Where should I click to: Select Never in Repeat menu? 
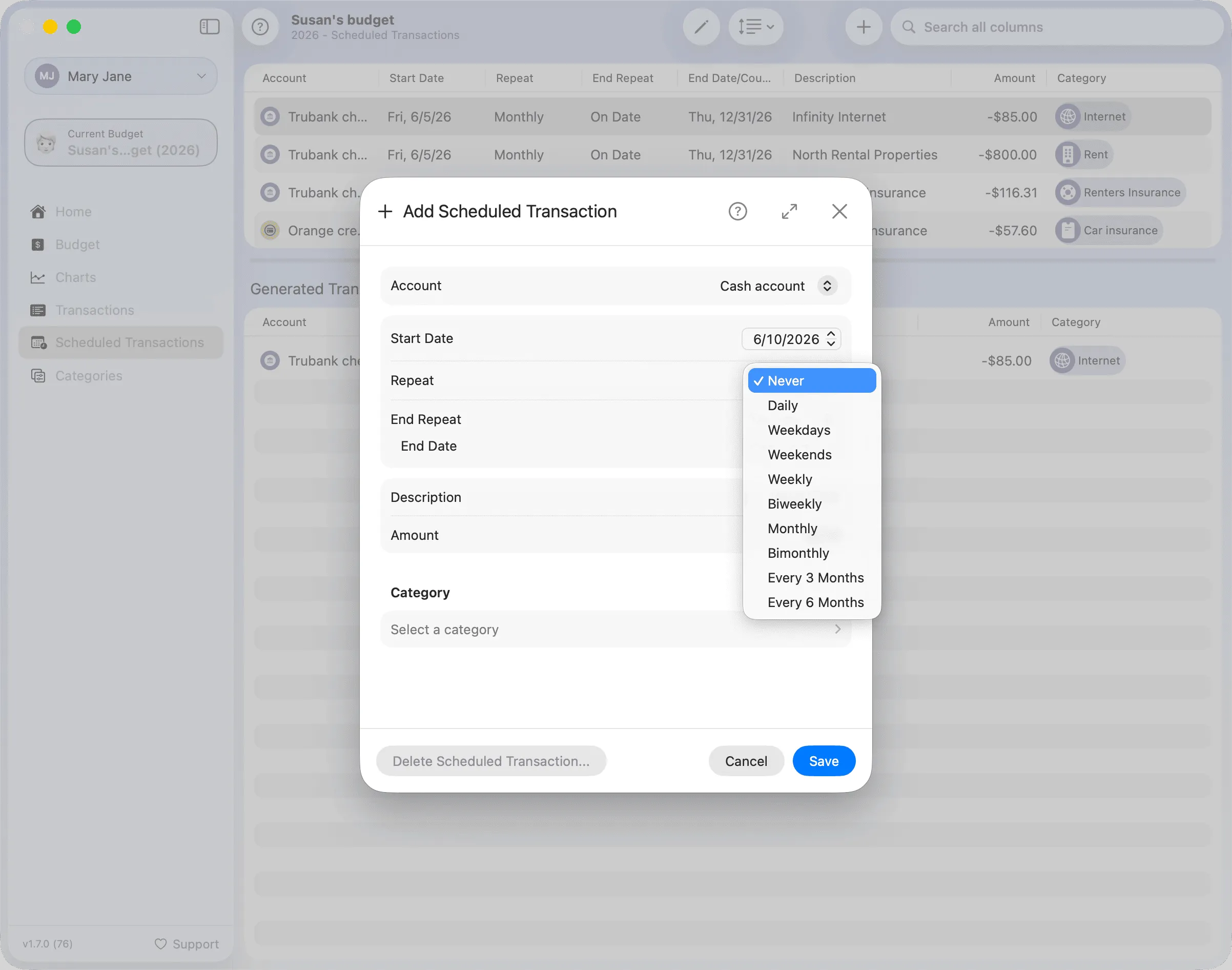pyautogui.click(x=812, y=380)
